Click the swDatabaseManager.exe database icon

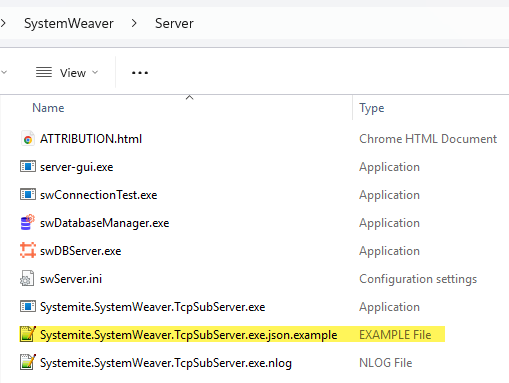pos(28,222)
